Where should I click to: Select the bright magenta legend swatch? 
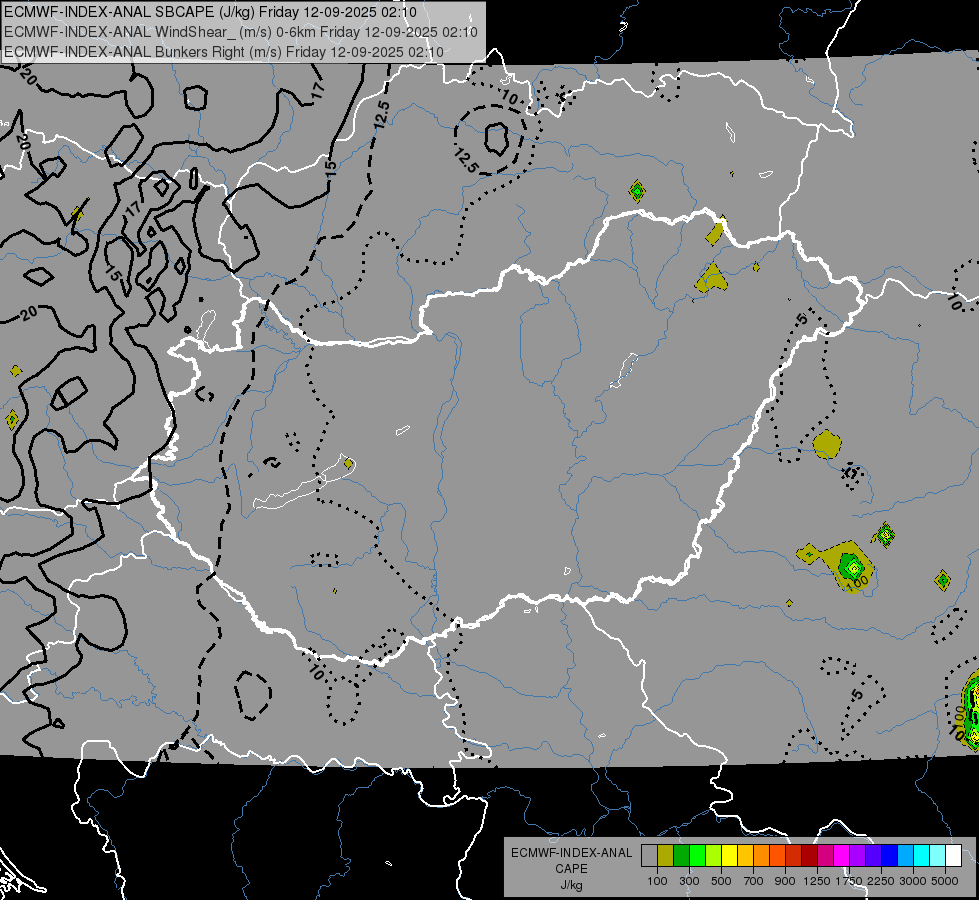click(x=842, y=856)
